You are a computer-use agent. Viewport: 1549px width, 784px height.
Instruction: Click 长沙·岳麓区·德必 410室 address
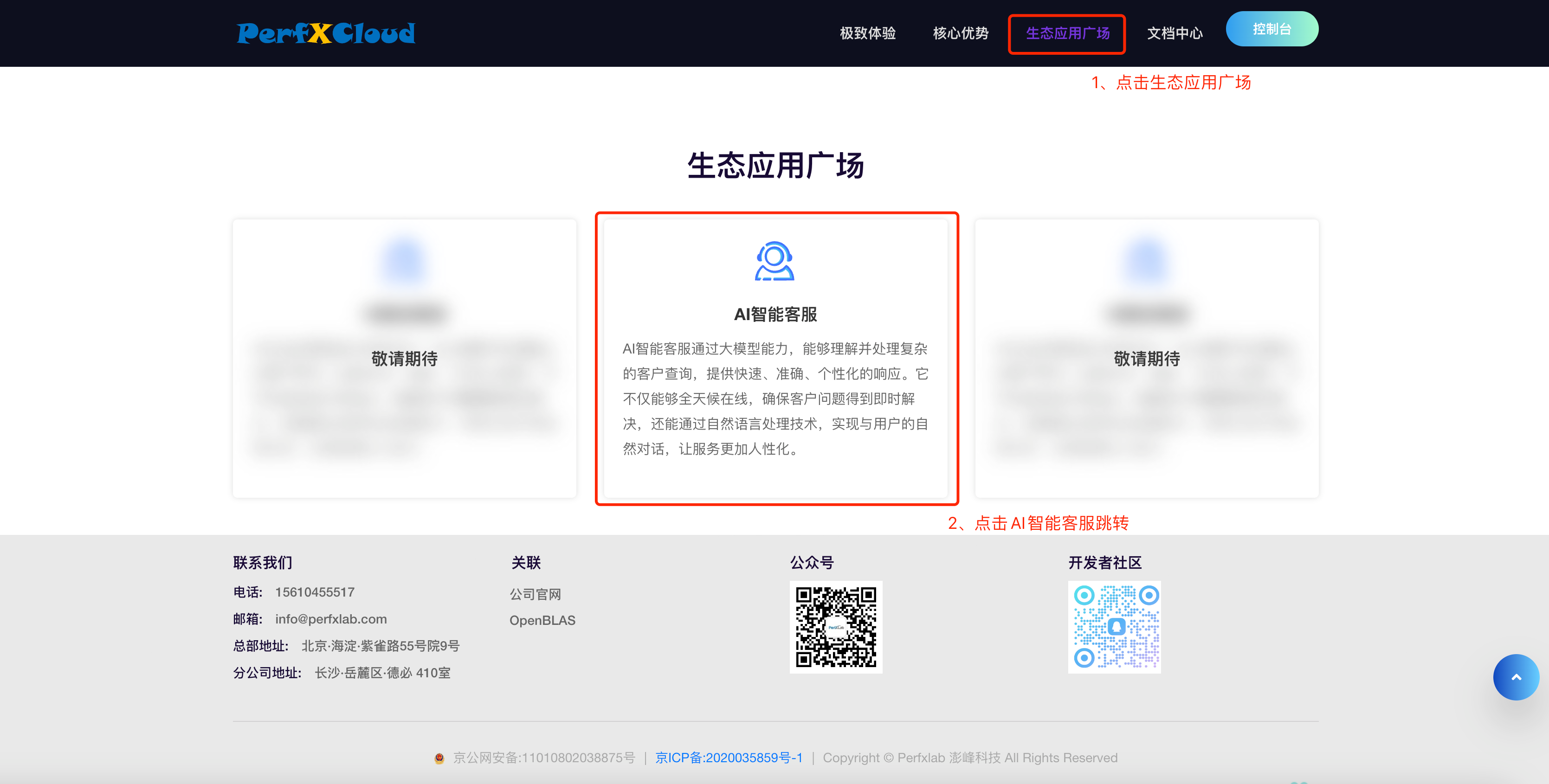(382, 673)
